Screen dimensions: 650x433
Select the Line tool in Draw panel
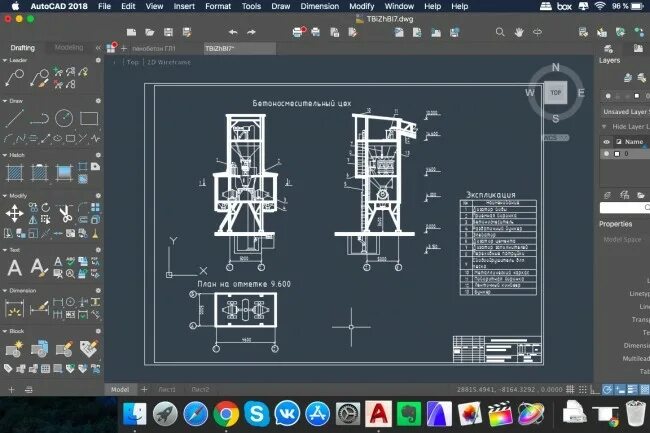15,119
